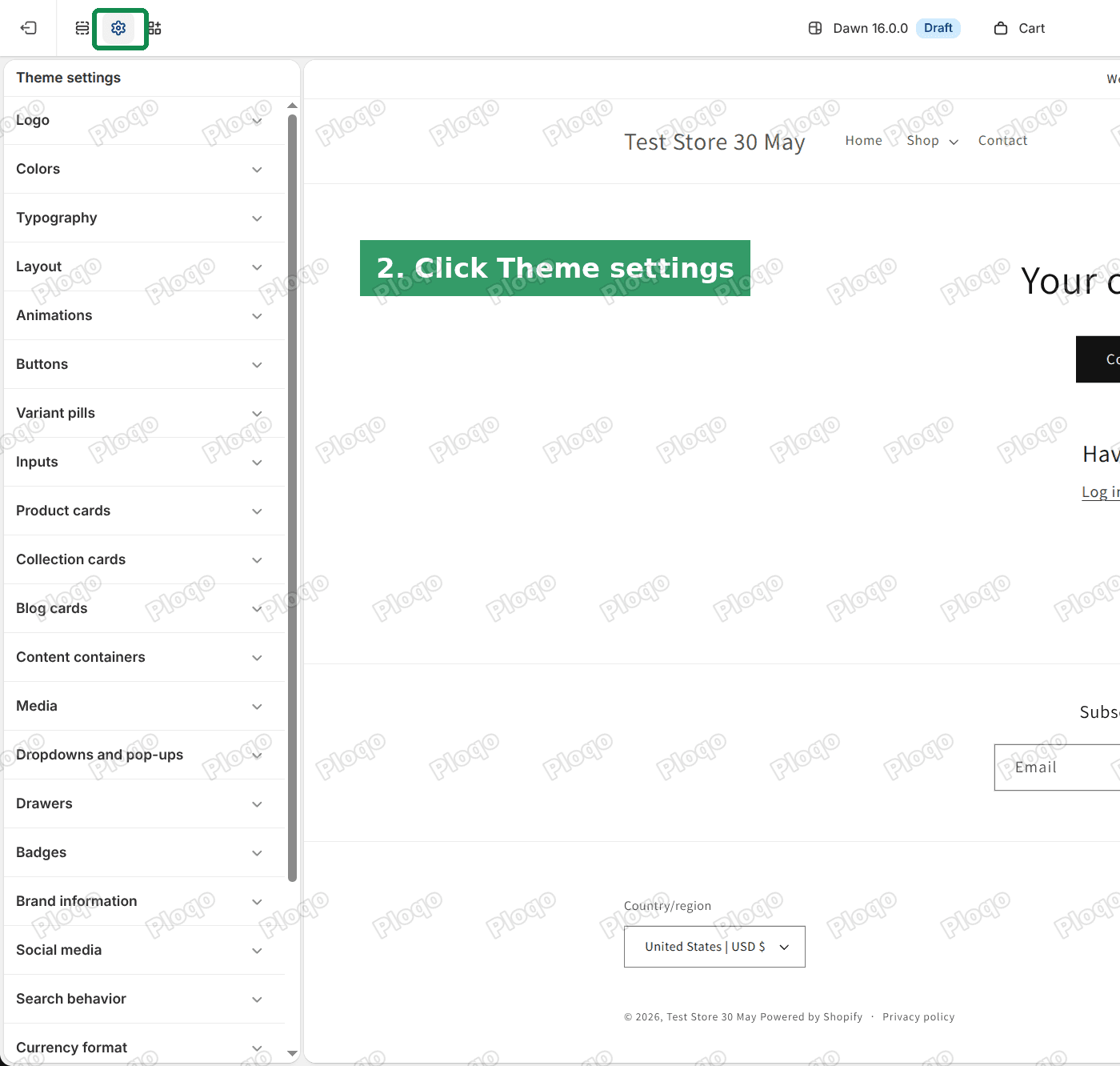
Task: Expand the Logo settings section
Action: click(x=145, y=120)
